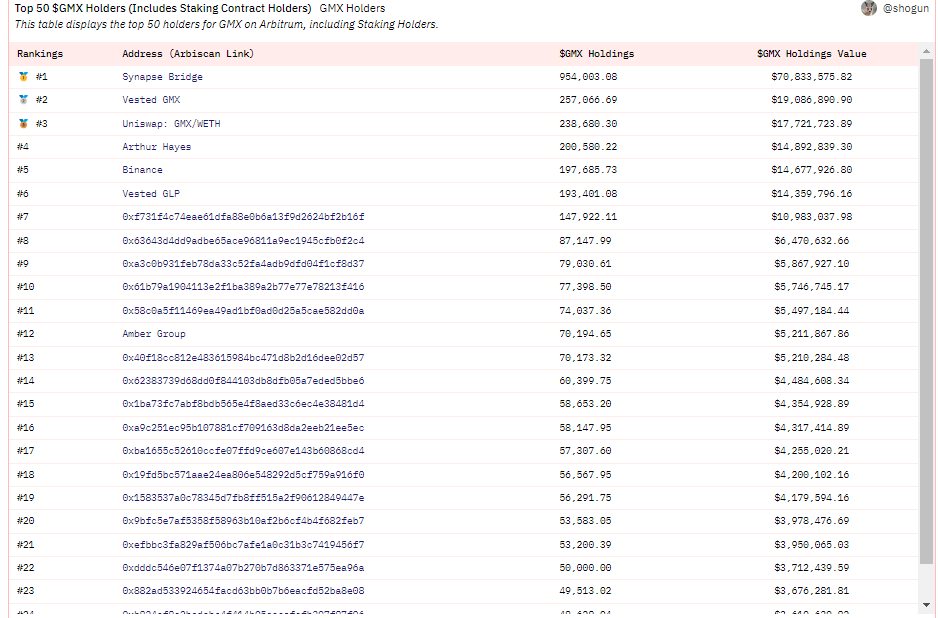Sort by $GMX Holdings column header
The height and width of the screenshot is (618, 938).
point(596,54)
